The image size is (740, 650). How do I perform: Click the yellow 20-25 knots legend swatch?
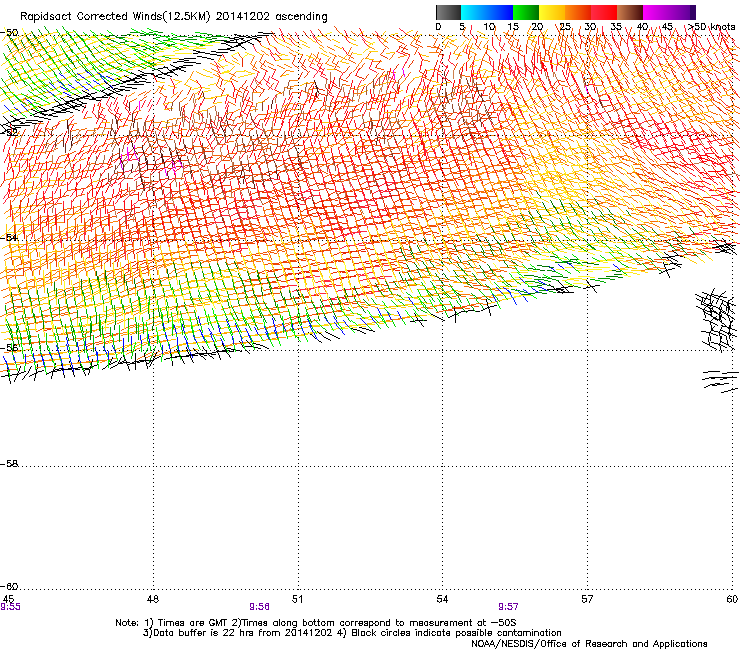point(552,12)
